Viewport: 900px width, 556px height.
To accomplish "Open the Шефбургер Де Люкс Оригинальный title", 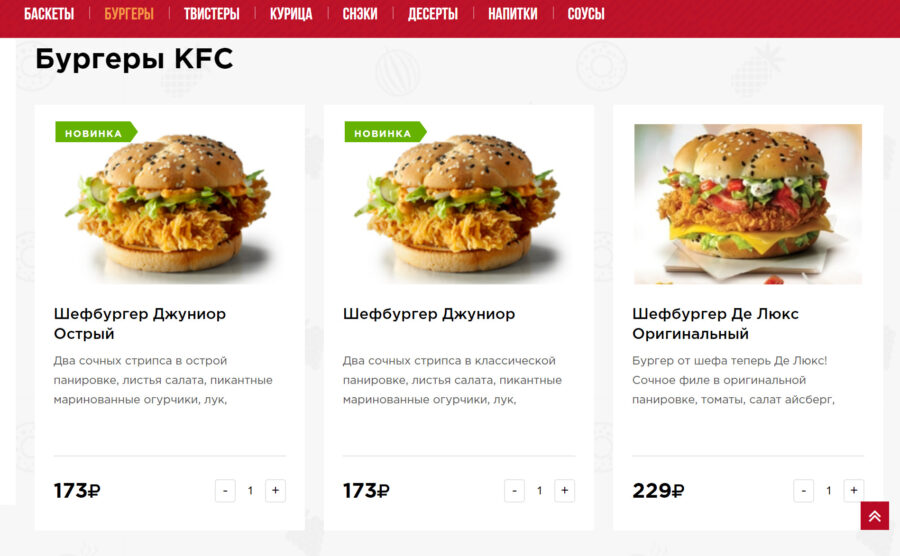I will 715,324.
